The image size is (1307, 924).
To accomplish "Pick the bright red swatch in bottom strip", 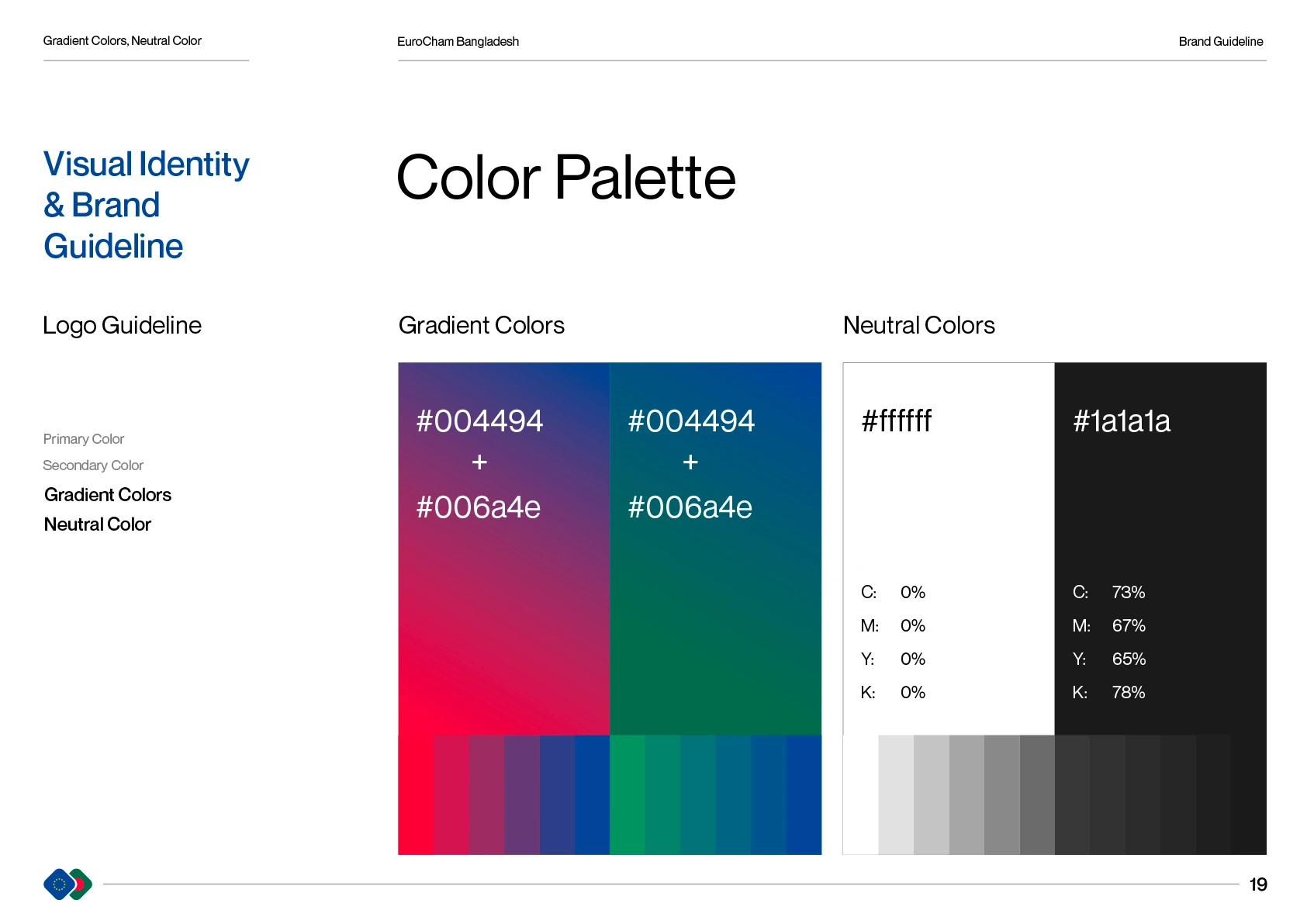I will 416,794.
